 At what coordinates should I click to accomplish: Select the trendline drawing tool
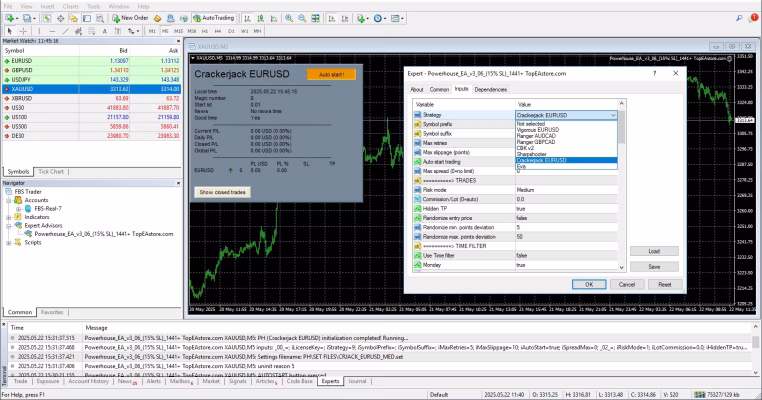pos(65,31)
